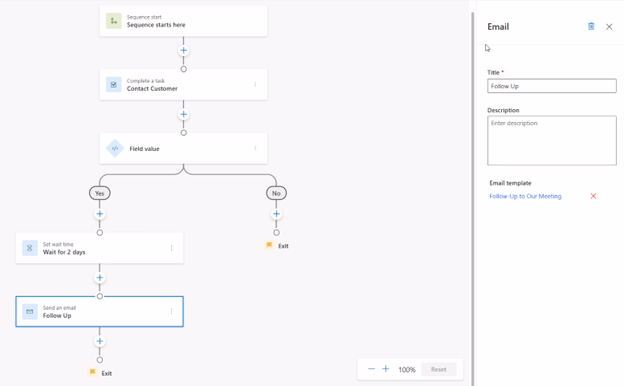Zoom out the canvas with minus
Viewport: 624px width, 386px height.
coord(371,369)
